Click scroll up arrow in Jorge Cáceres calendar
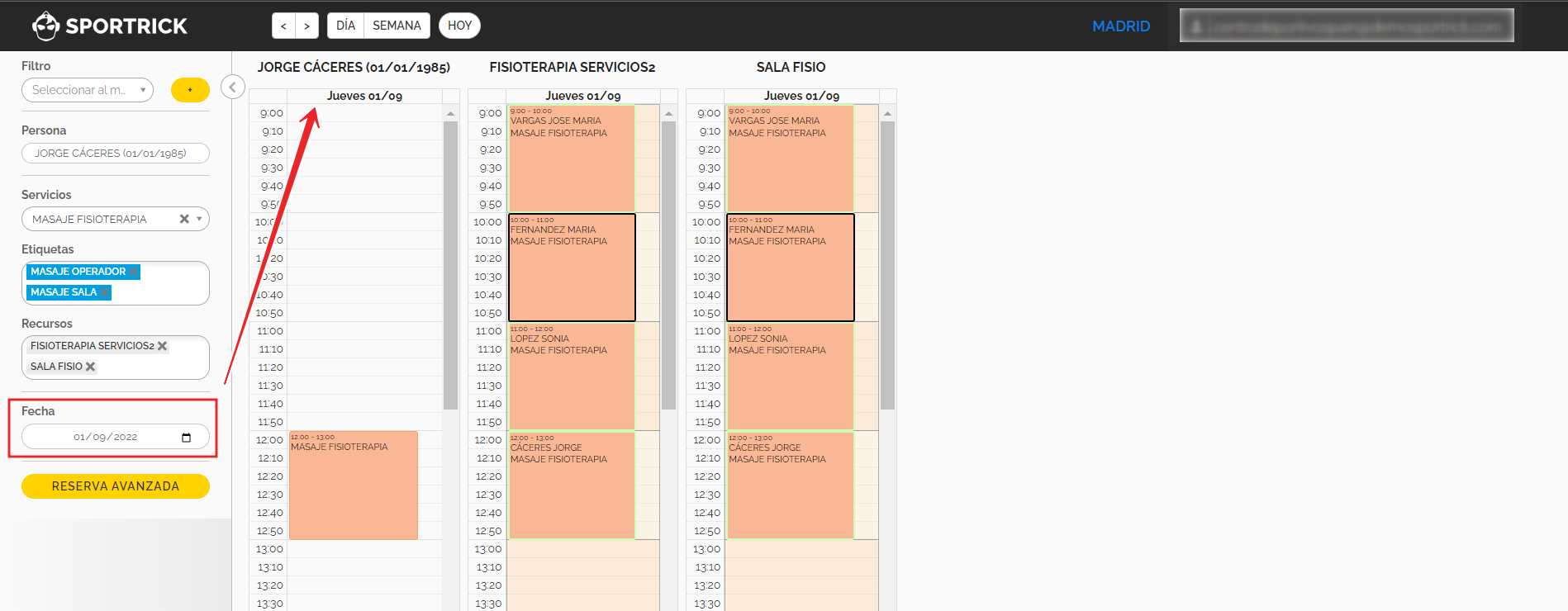This screenshot has height=611, width=1568. click(x=450, y=113)
